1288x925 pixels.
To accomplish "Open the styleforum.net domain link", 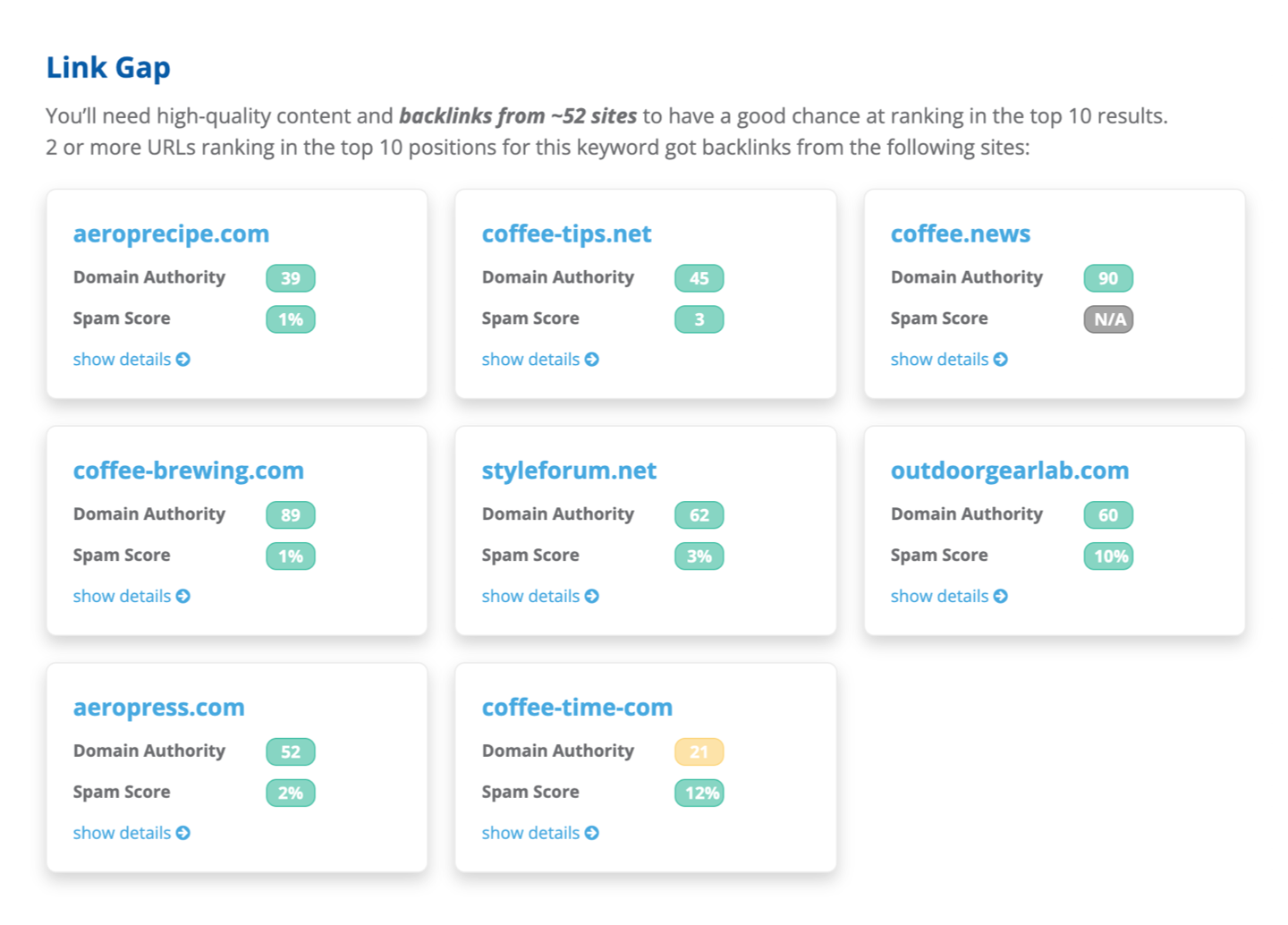I will [x=569, y=471].
